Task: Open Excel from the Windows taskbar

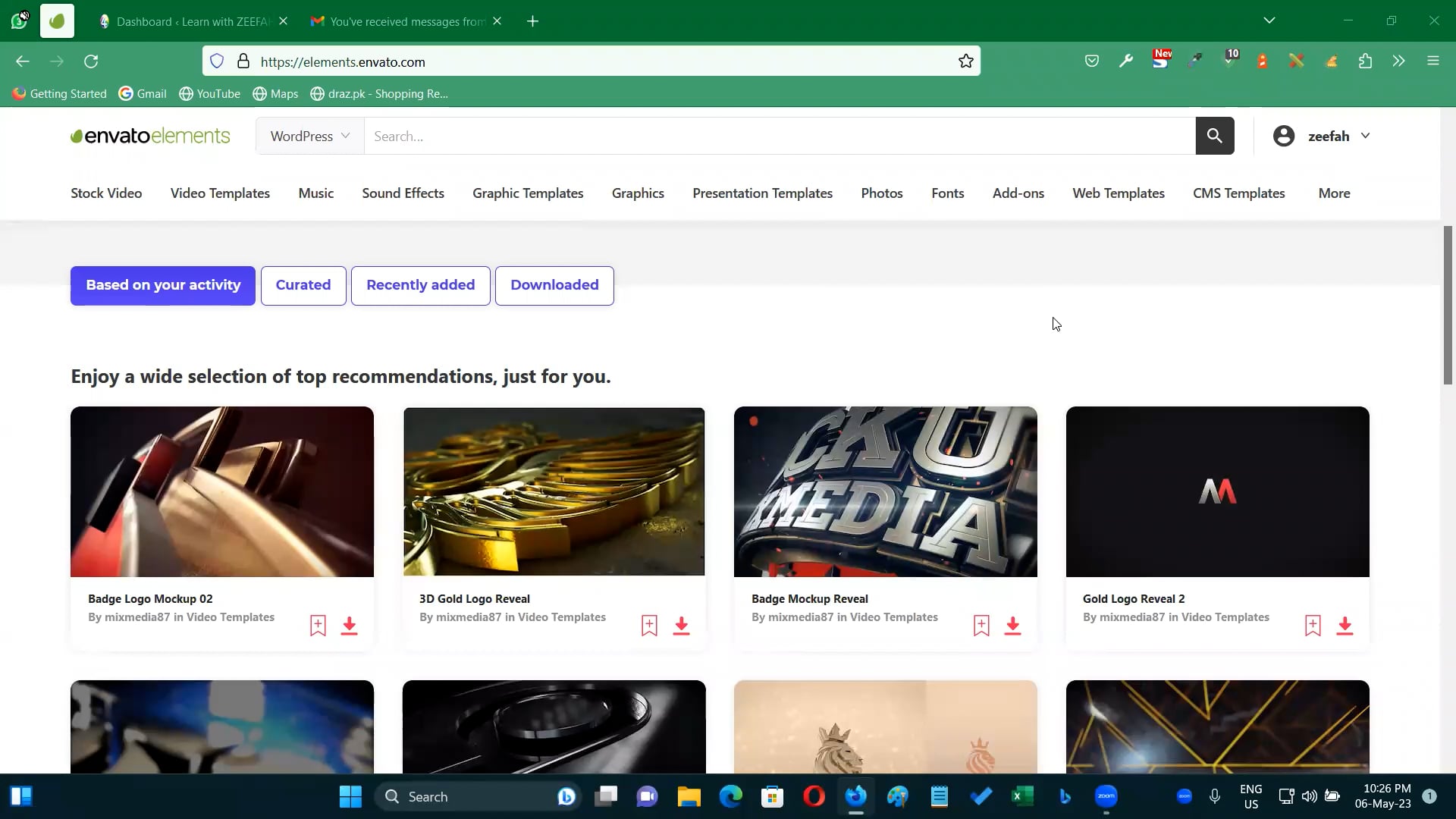Action: (1022, 796)
